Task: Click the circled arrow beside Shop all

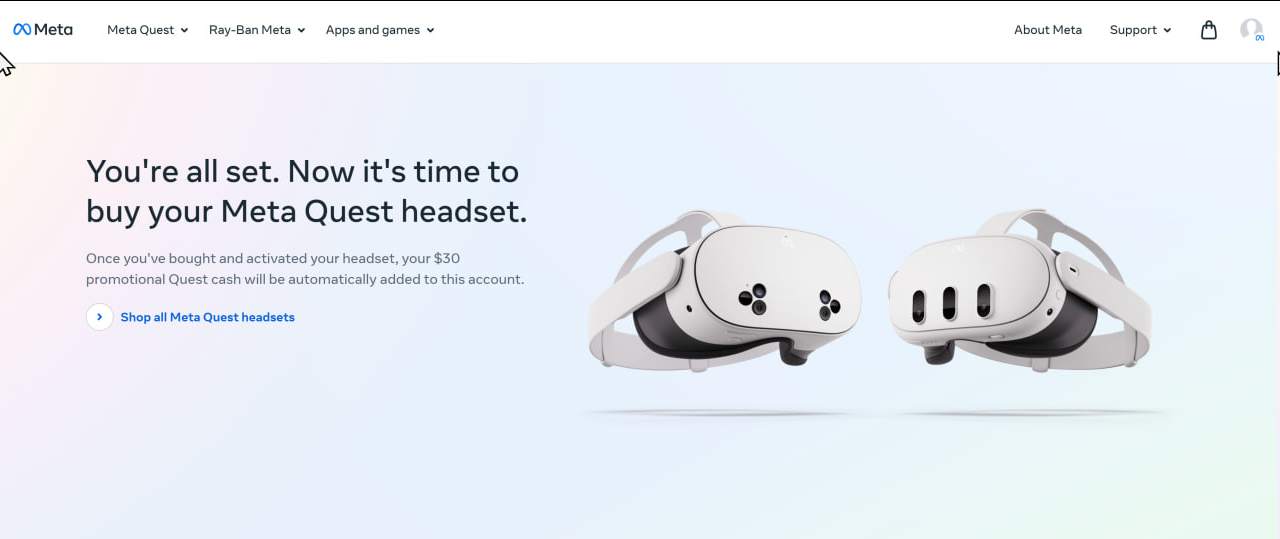Action: (99, 317)
